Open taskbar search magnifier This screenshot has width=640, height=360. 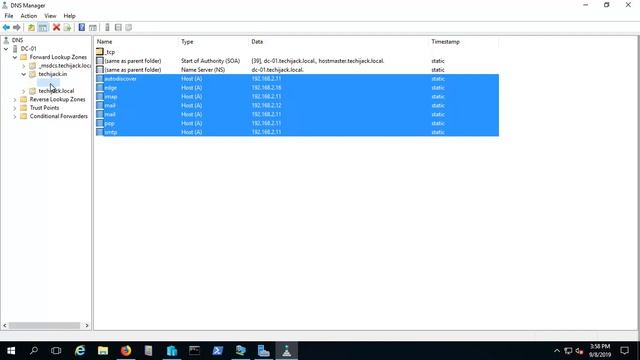pos(34,351)
